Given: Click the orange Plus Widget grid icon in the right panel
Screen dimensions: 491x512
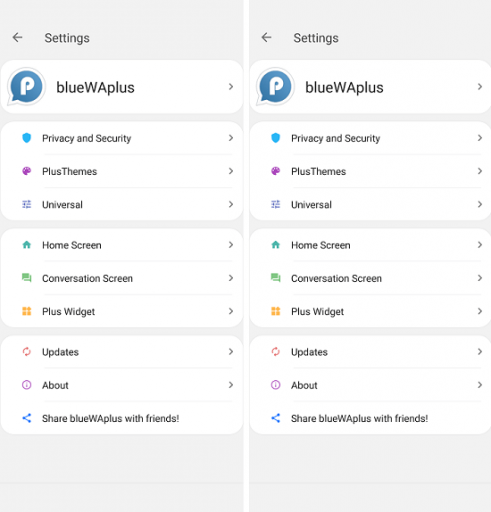Looking at the screenshot, I should 276,311.
